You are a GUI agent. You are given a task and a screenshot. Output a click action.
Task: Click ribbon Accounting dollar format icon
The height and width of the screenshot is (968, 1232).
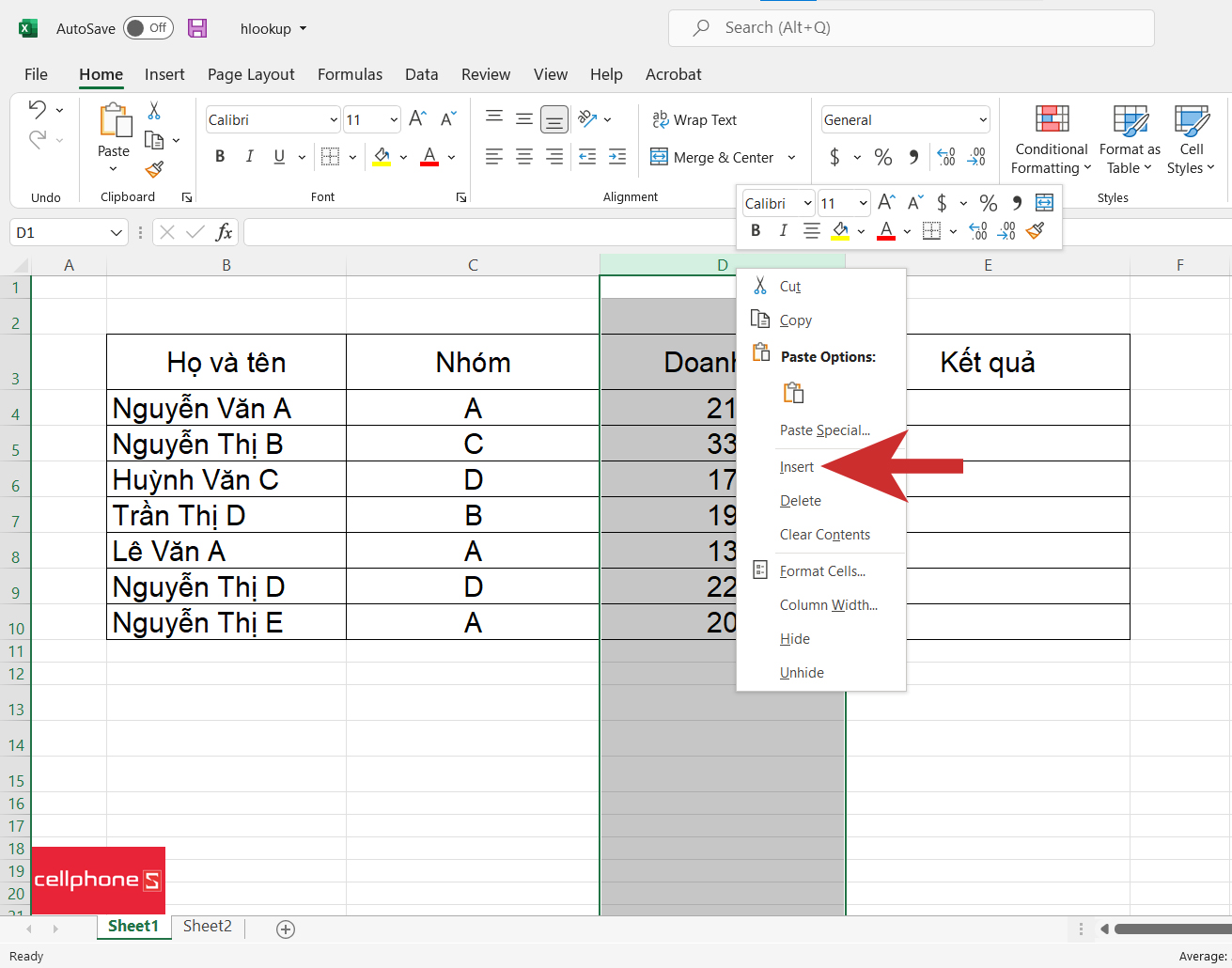834,157
